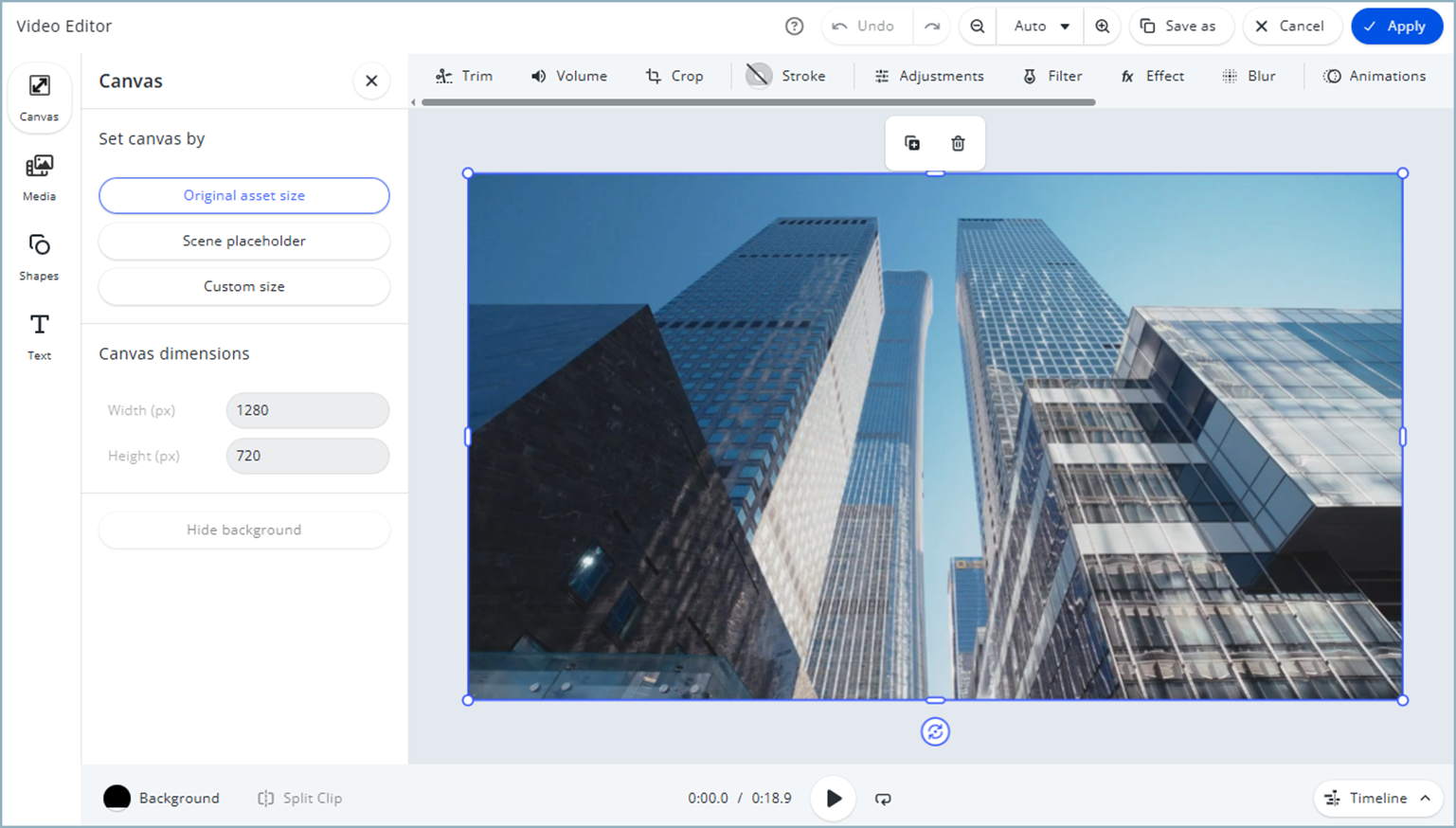
Task: Set canvas by Original asset size
Action: point(243,195)
